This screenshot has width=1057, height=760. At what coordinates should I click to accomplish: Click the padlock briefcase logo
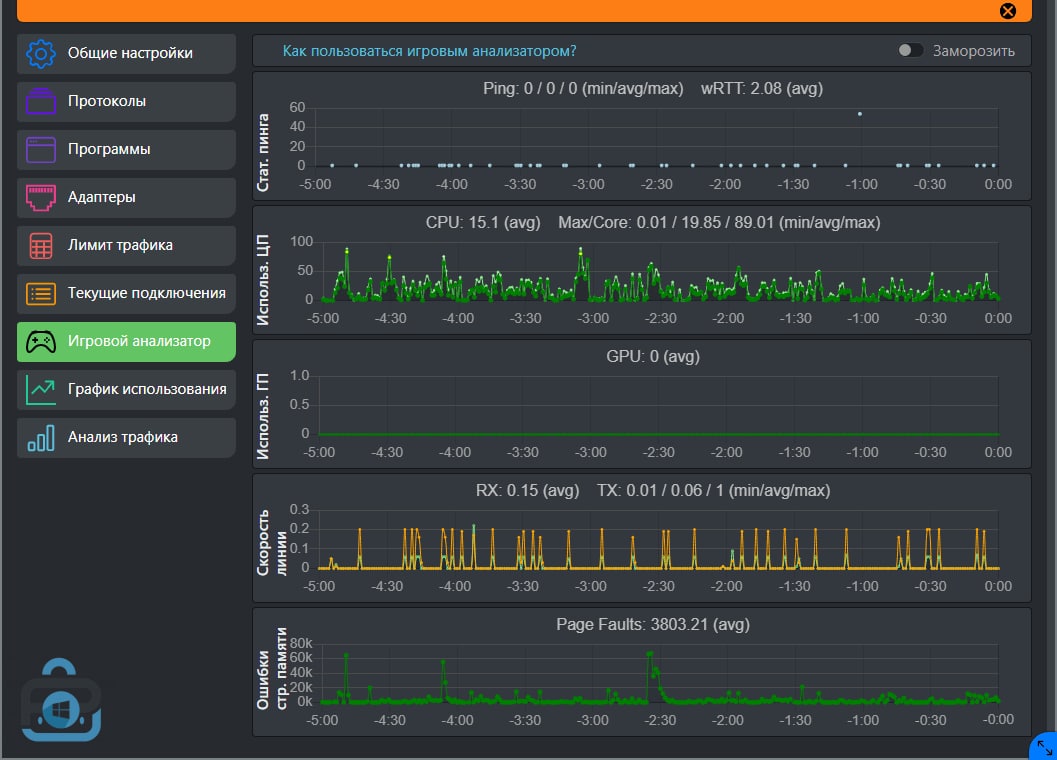point(62,702)
